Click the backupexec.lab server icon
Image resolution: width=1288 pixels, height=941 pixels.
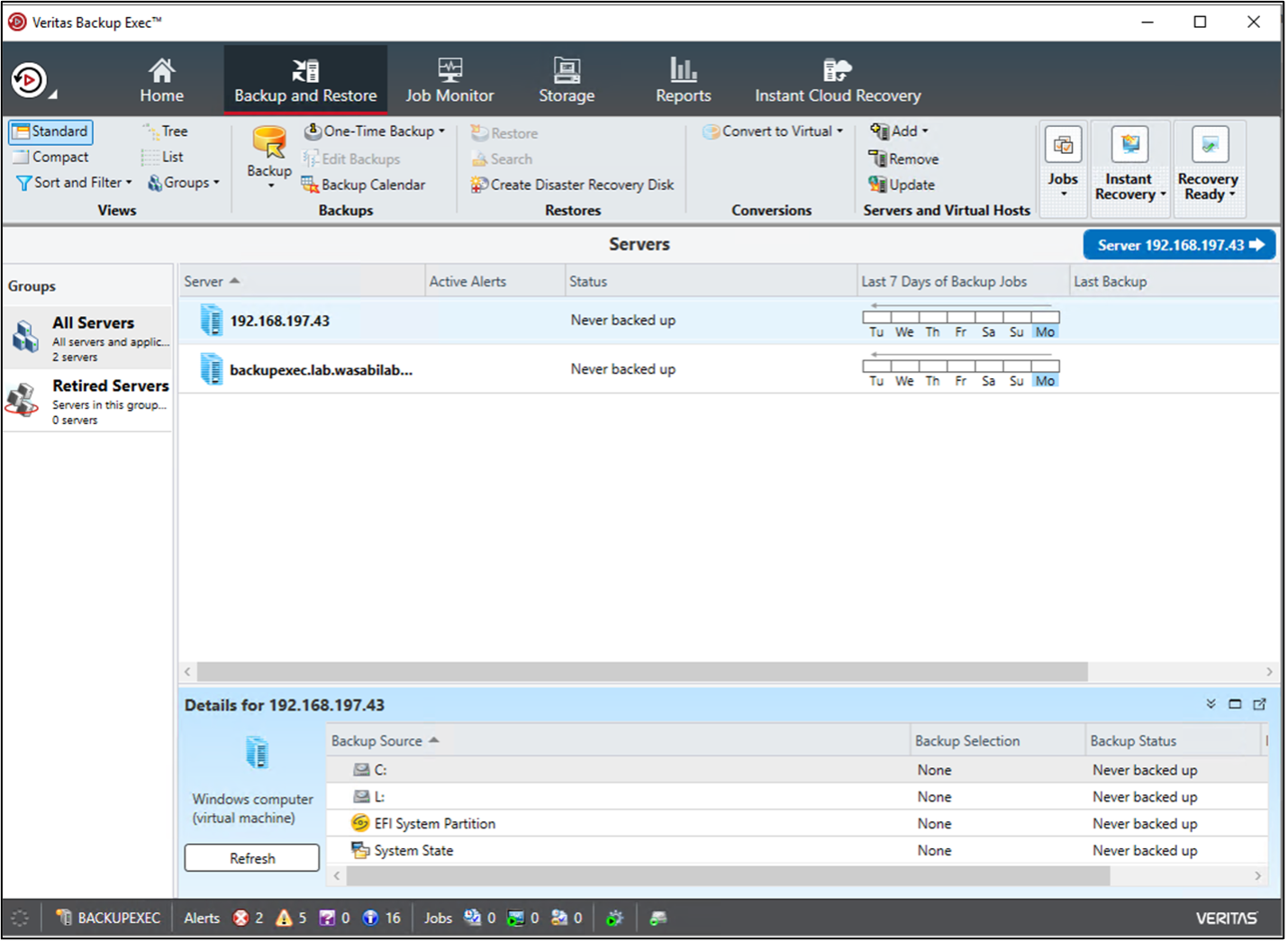click(212, 368)
